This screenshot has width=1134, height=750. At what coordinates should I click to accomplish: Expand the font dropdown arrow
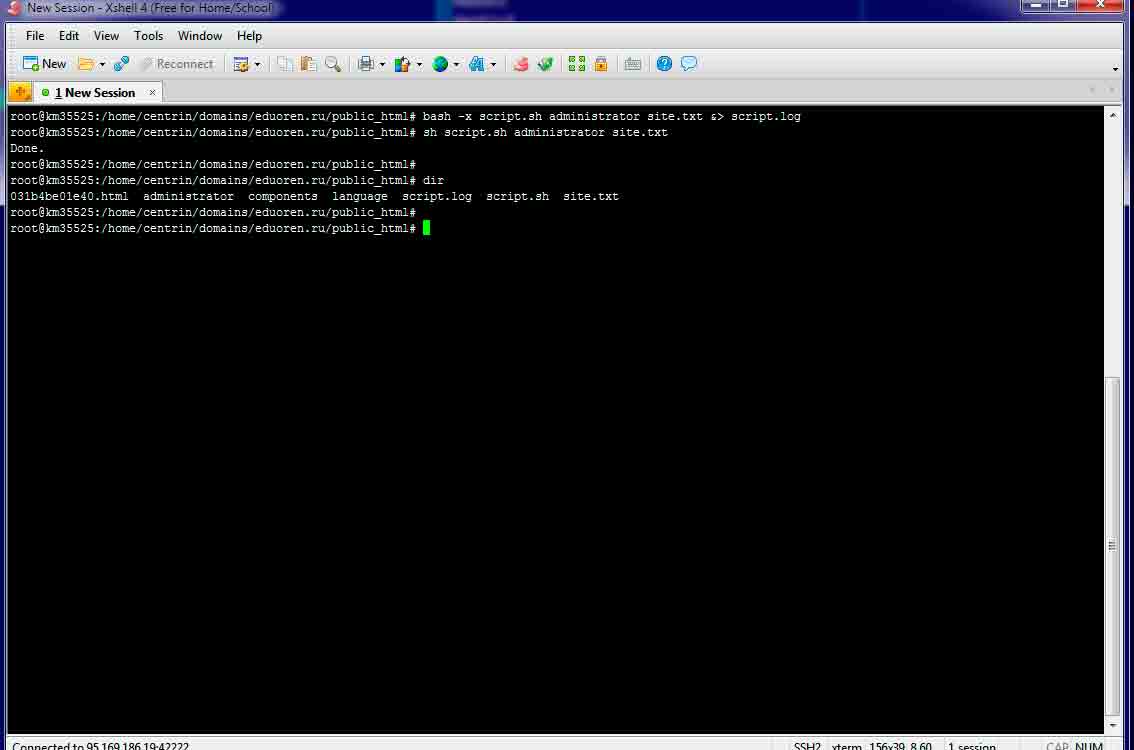coord(493,64)
